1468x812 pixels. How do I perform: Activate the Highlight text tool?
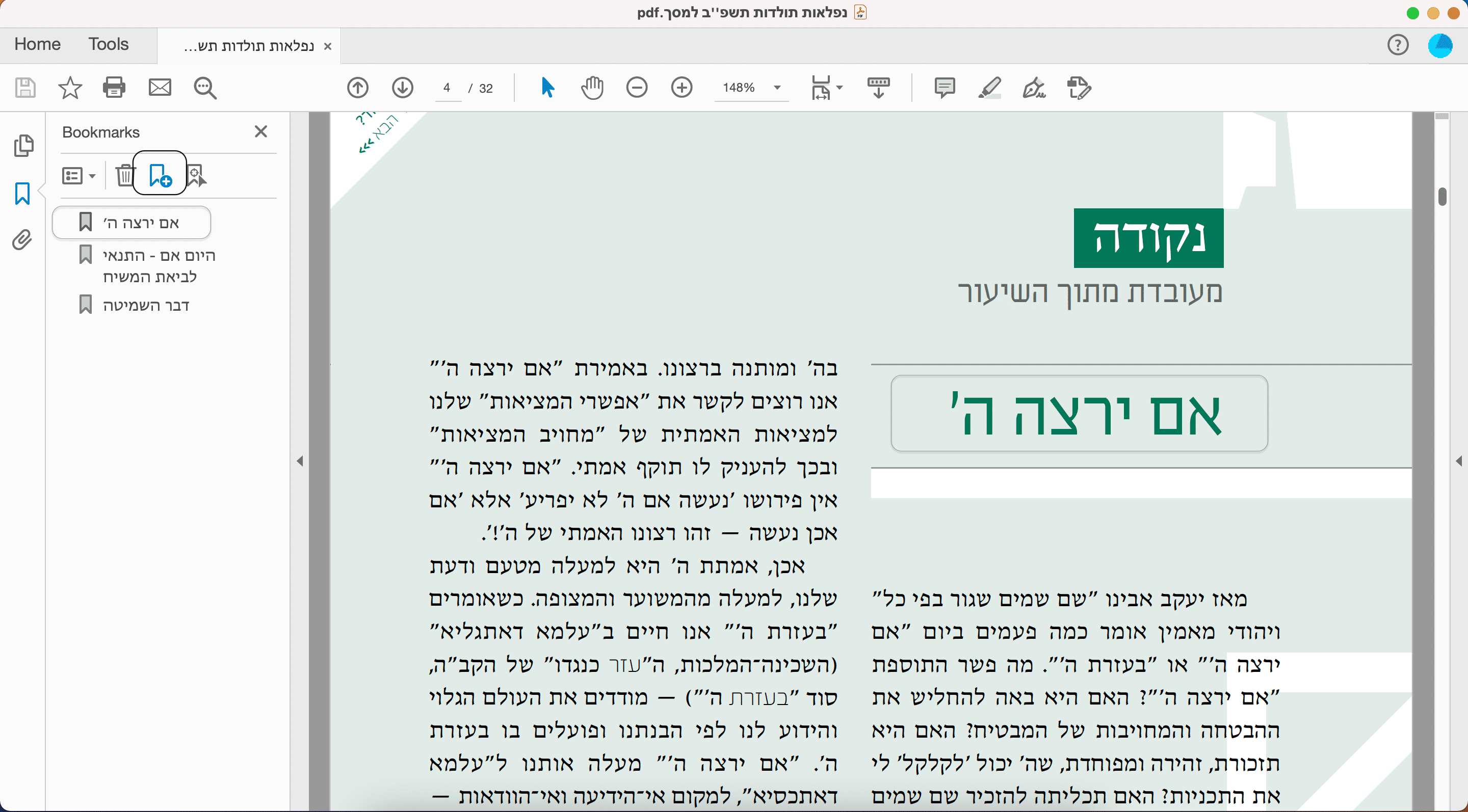[990, 88]
